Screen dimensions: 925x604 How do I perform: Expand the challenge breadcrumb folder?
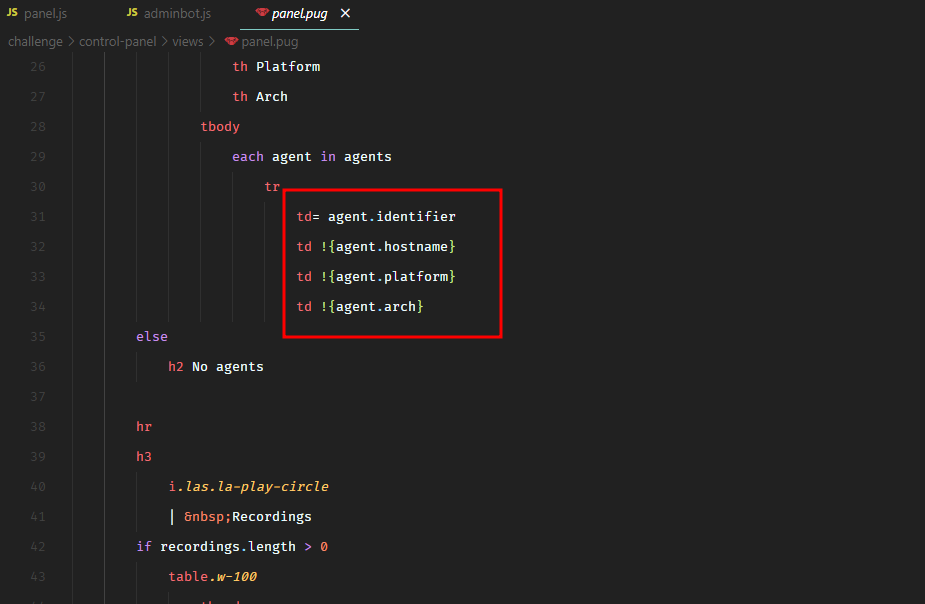coord(35,42)
